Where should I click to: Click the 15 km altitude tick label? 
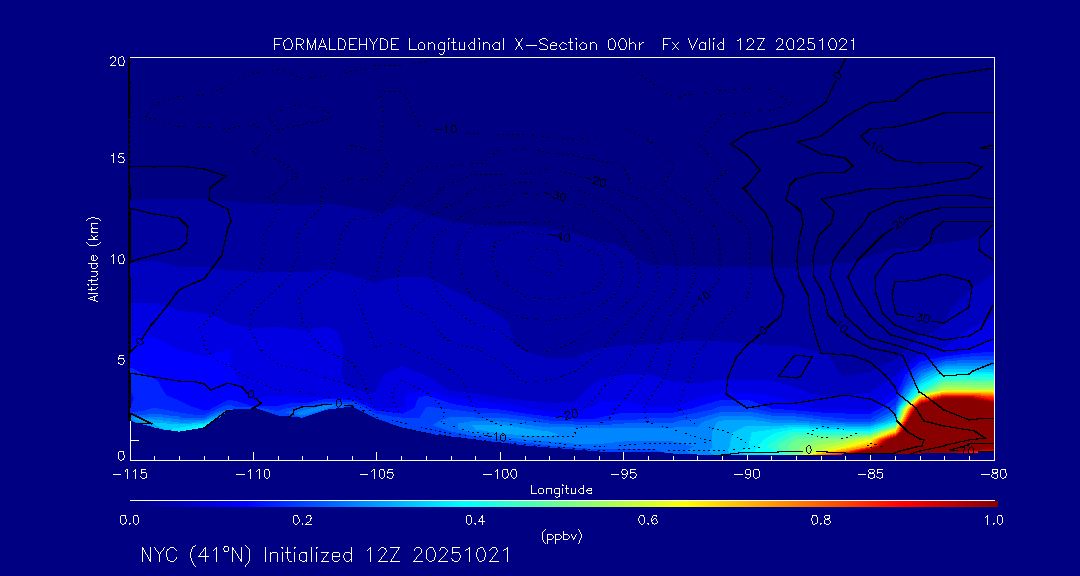[116, 160]
